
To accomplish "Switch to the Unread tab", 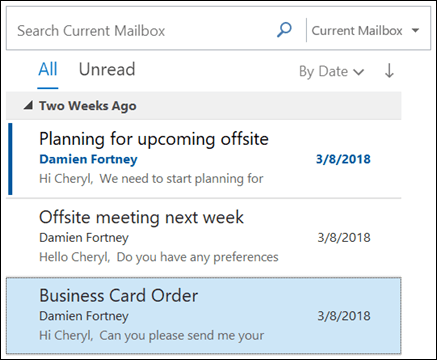I will (x=107, y=69).
